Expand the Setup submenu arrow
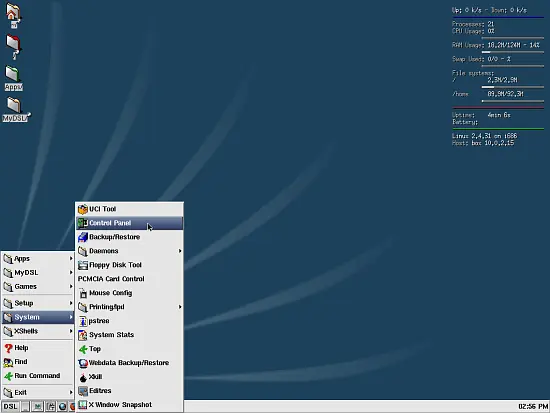The image size is (550, 413). [71, 303]
